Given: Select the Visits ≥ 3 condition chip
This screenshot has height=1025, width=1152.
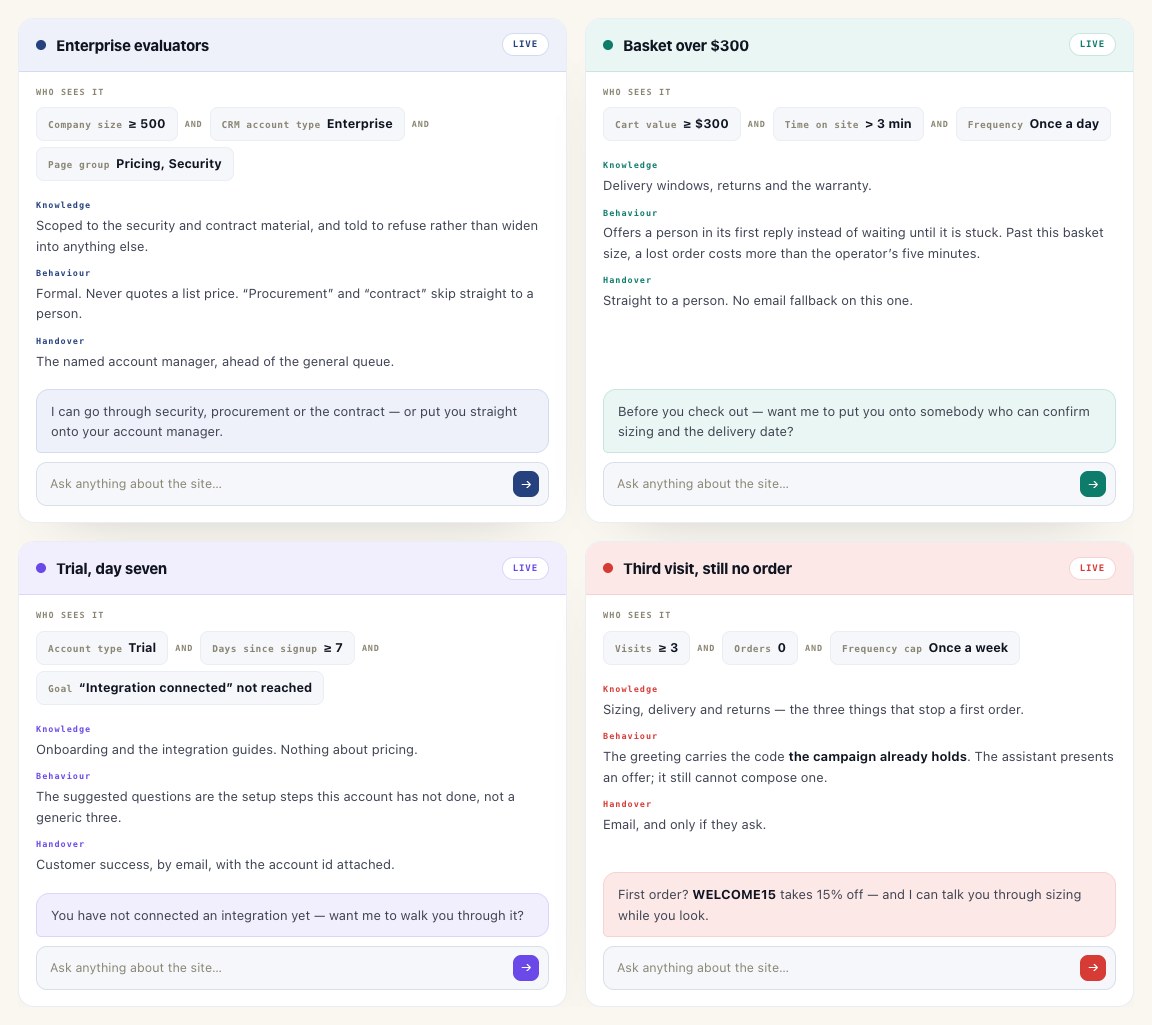Looking at the screenshot, I should 646,648.
